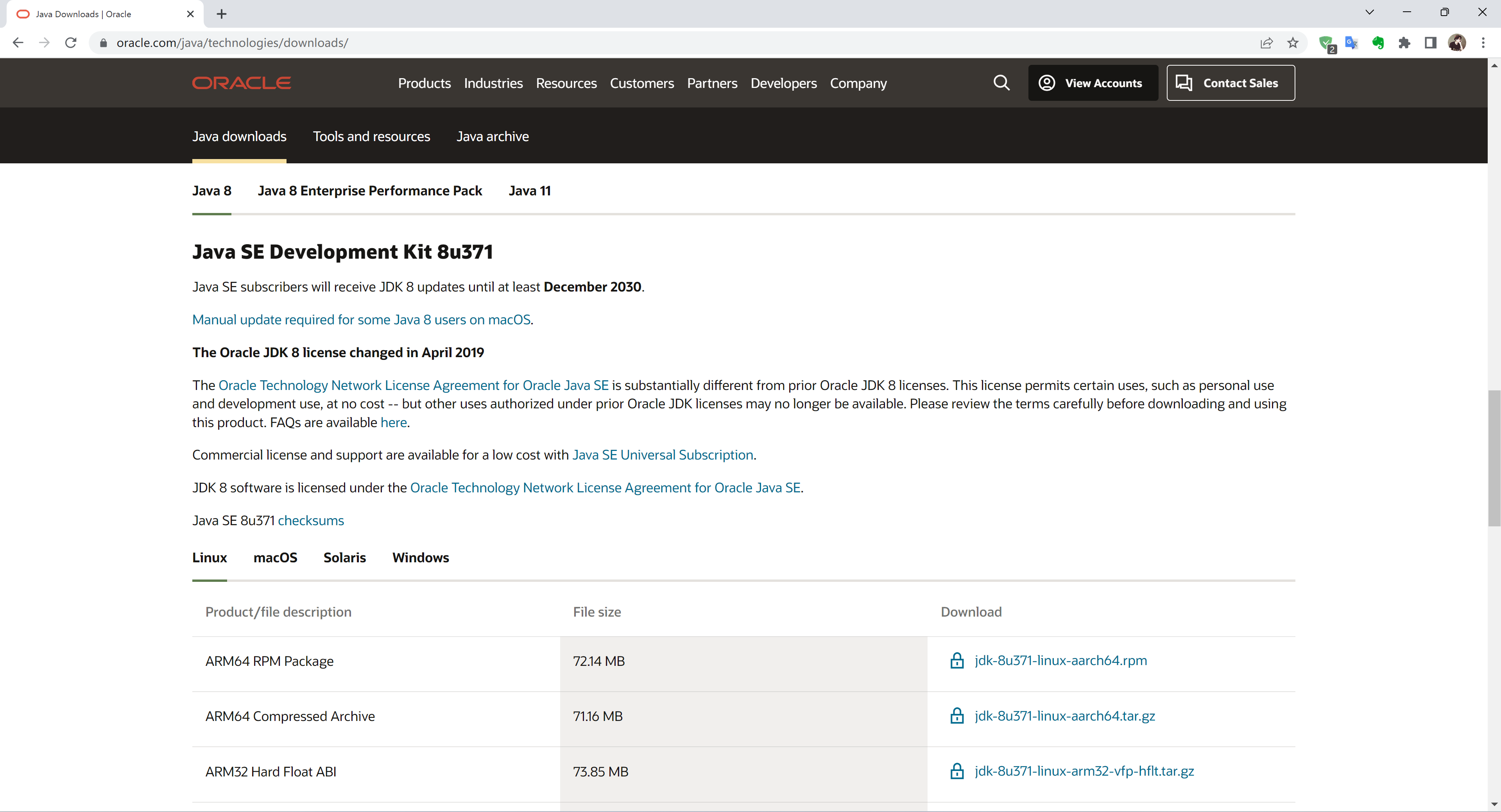Open the Resources menu
The height and width of the screenshot is (812, 1501).
(566, 83)
